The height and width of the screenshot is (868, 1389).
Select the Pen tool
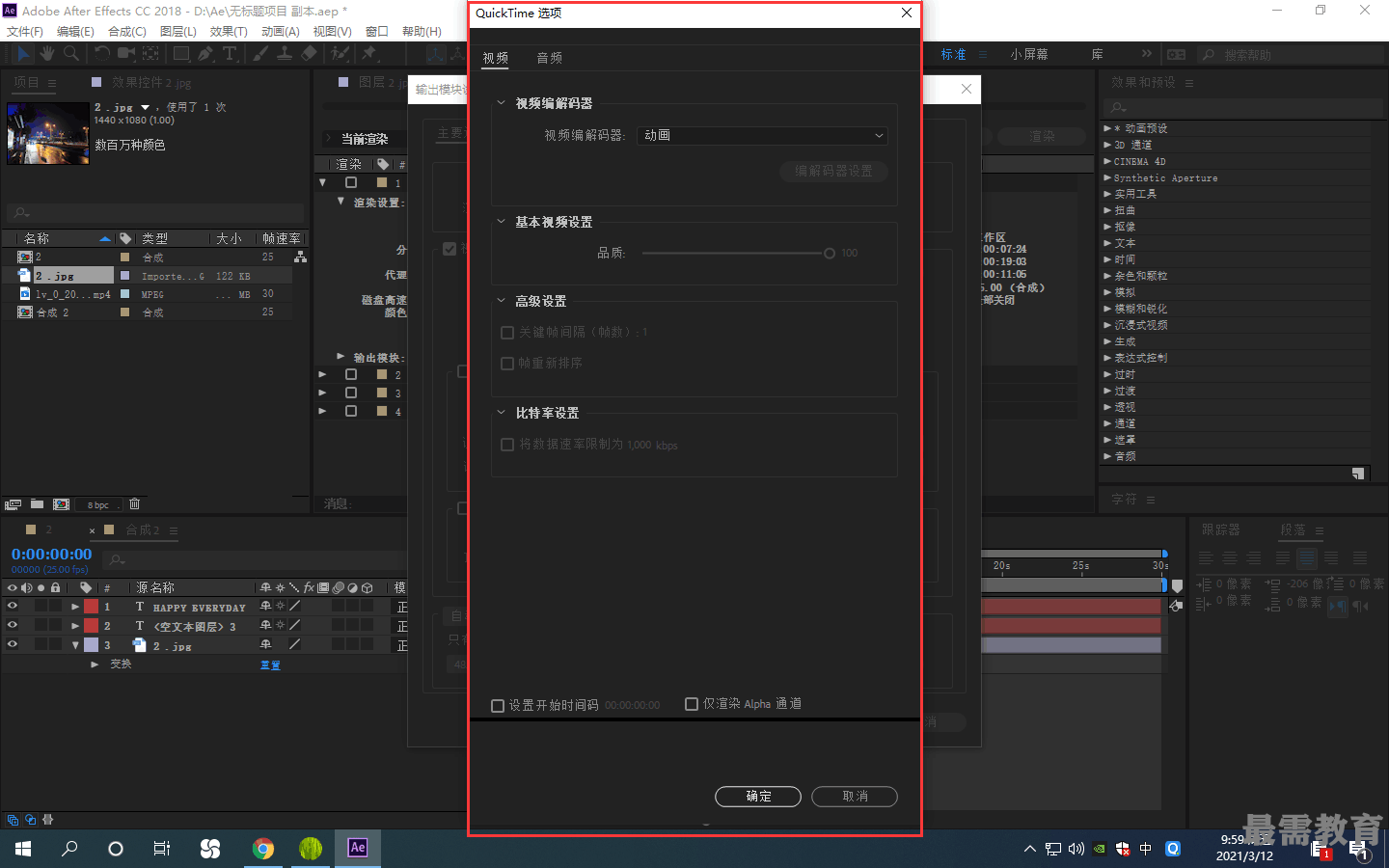[x=205, y=54]
